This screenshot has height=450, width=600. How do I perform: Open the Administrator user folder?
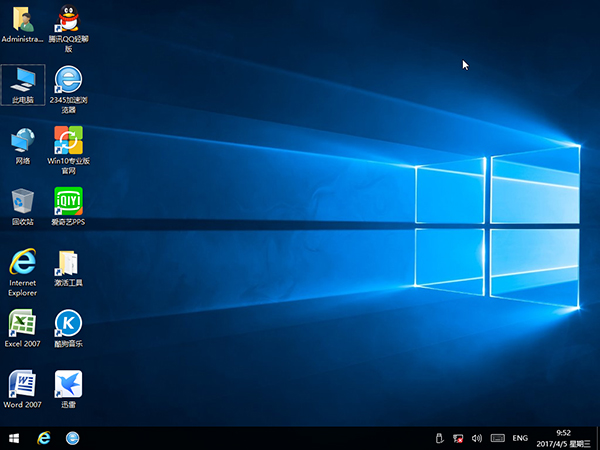[22, 20]
